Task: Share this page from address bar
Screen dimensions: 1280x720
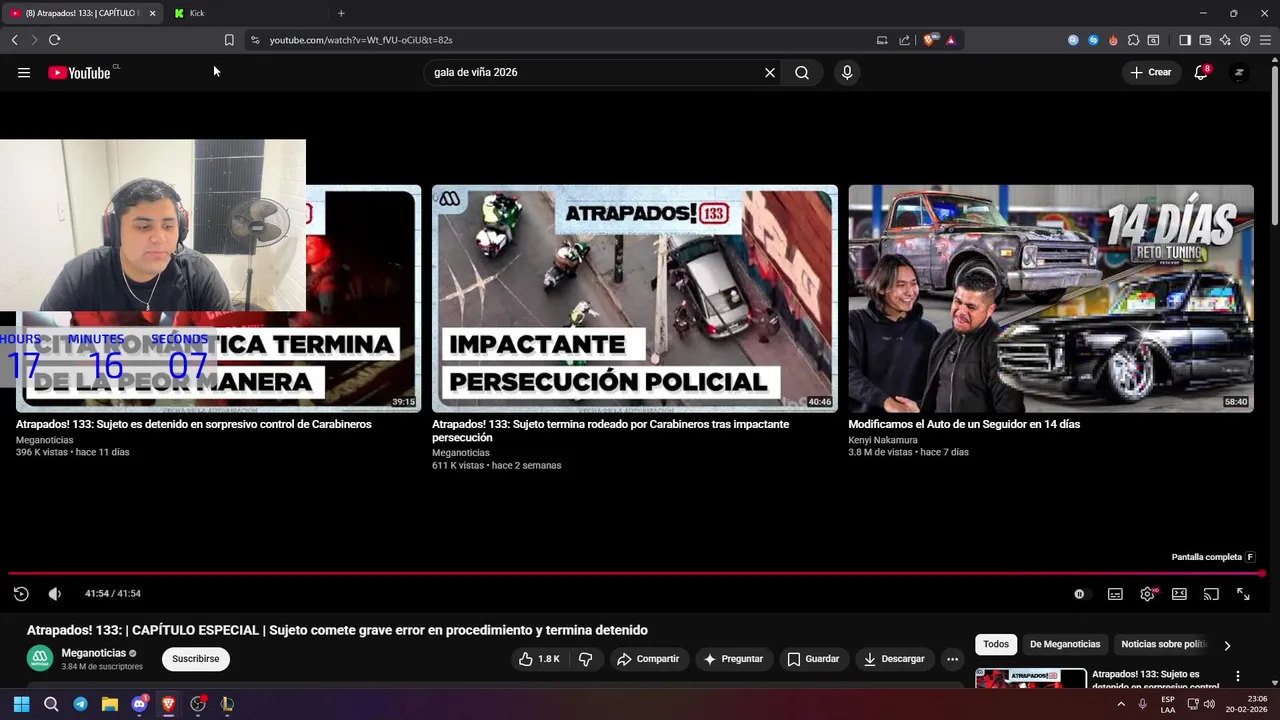Action: pyautogui.click(x=904, y=40)
